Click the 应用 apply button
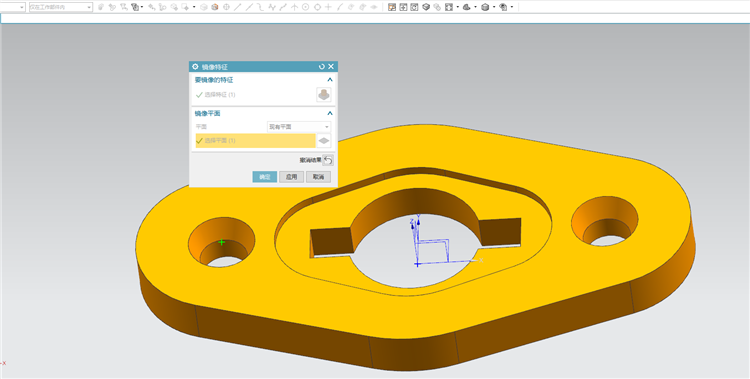Image resolution: width=750 pixels, height=379 pixels. (x=291, y=177)
